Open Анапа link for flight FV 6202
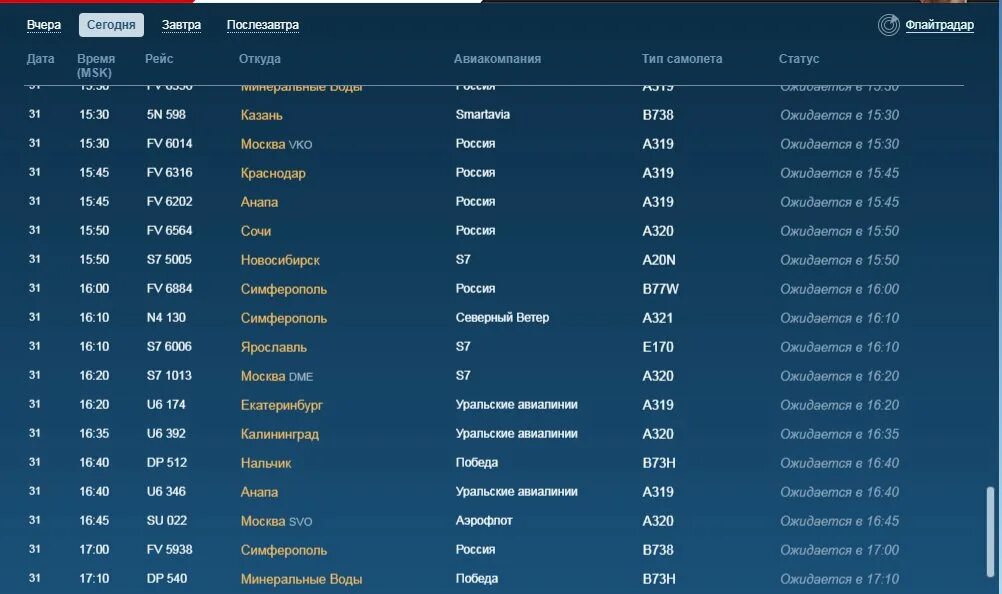 click(x=259, y=202)
